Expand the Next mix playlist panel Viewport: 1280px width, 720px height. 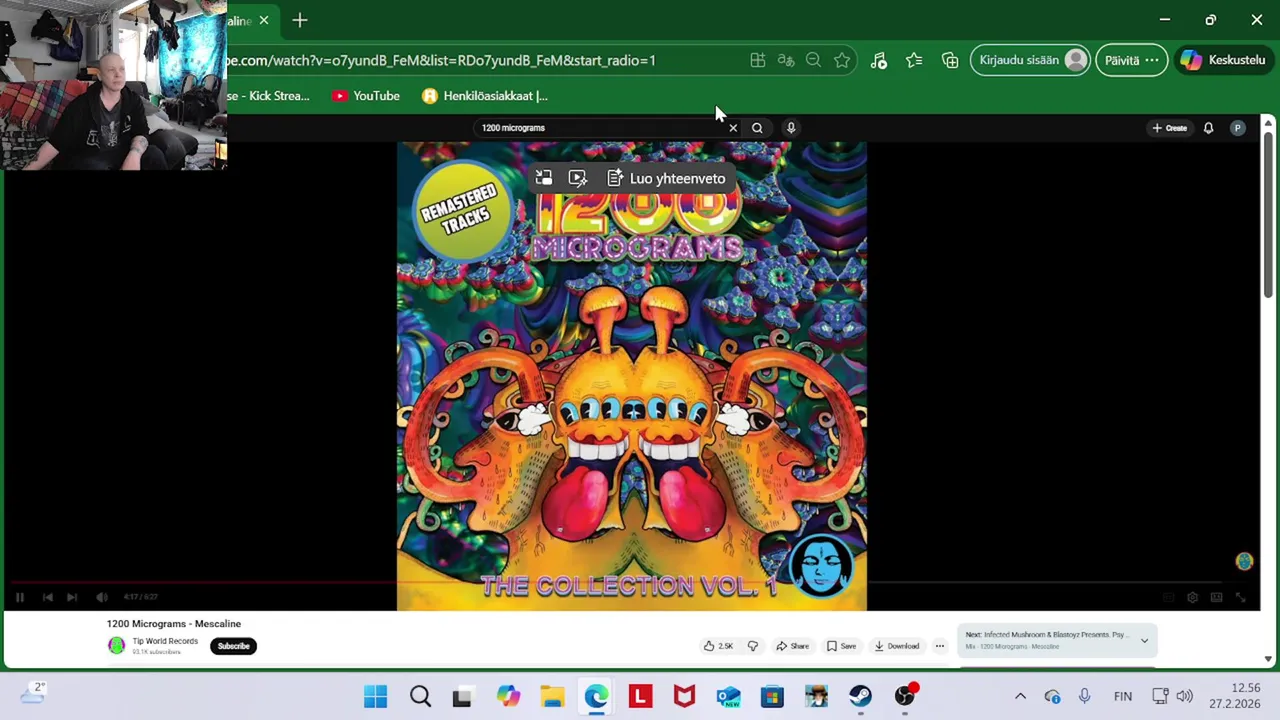1144,640
